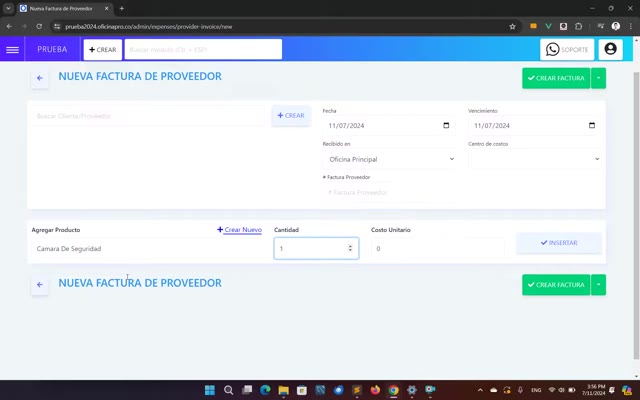Open Chrome three-dot menu
Screen dimensions: 640x400
pyautogui.click(x=630, y=26)
